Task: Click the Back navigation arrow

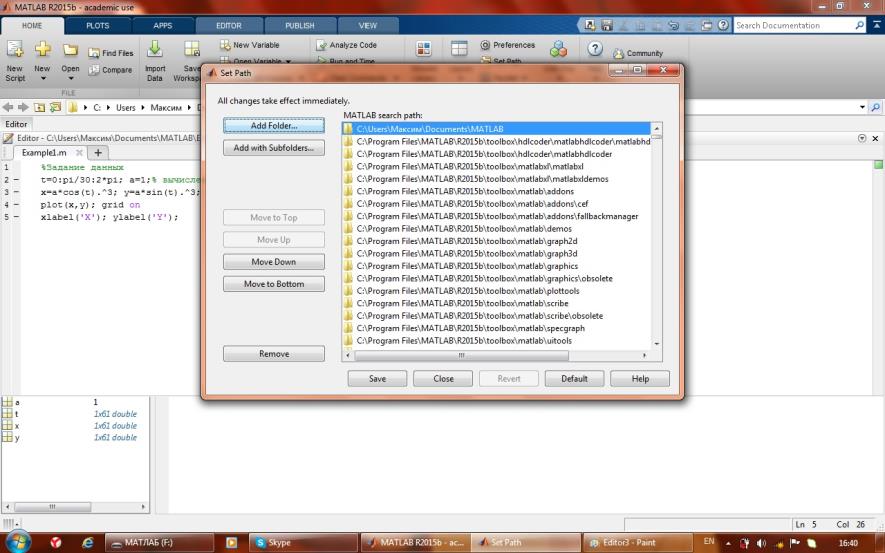Action: (x=7, y=107)
